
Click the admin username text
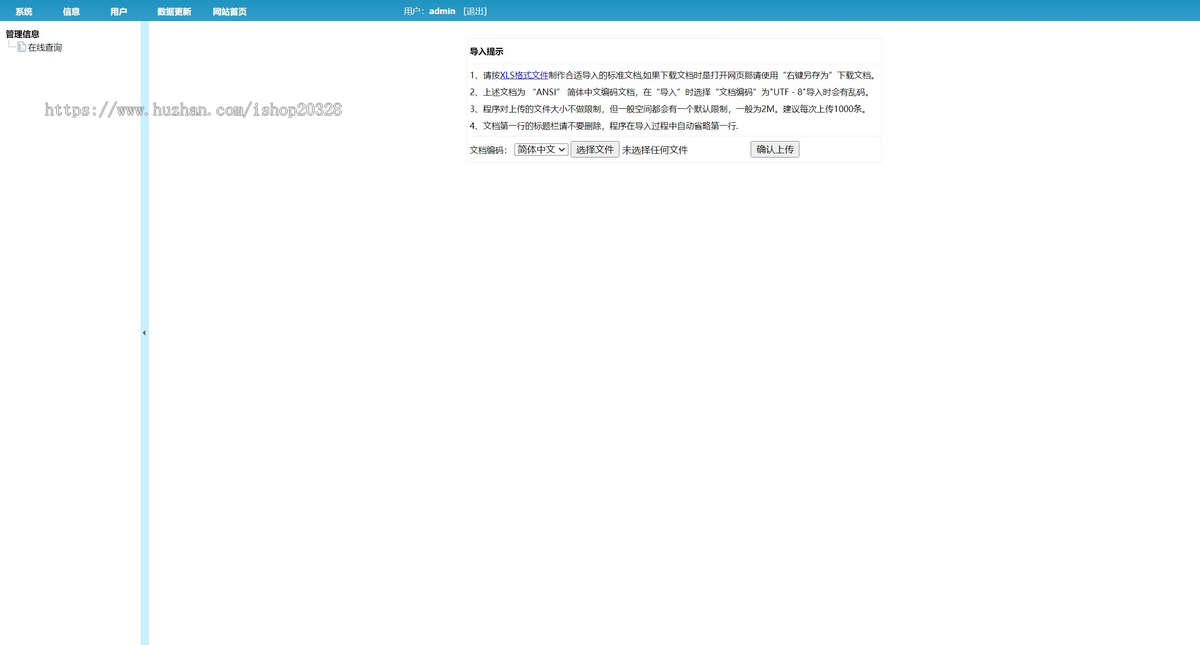tap(442, 12)
